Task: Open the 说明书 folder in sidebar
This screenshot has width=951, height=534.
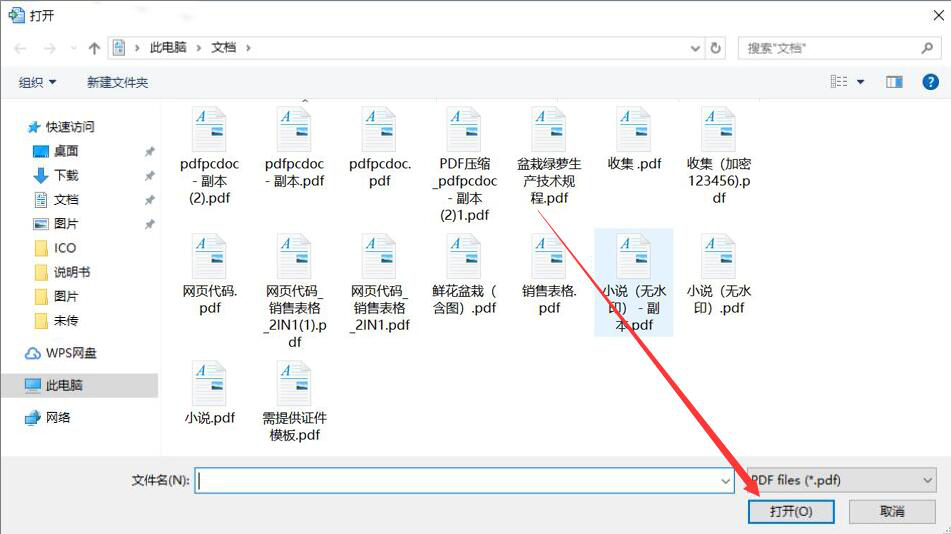Action: click(62, 272)
